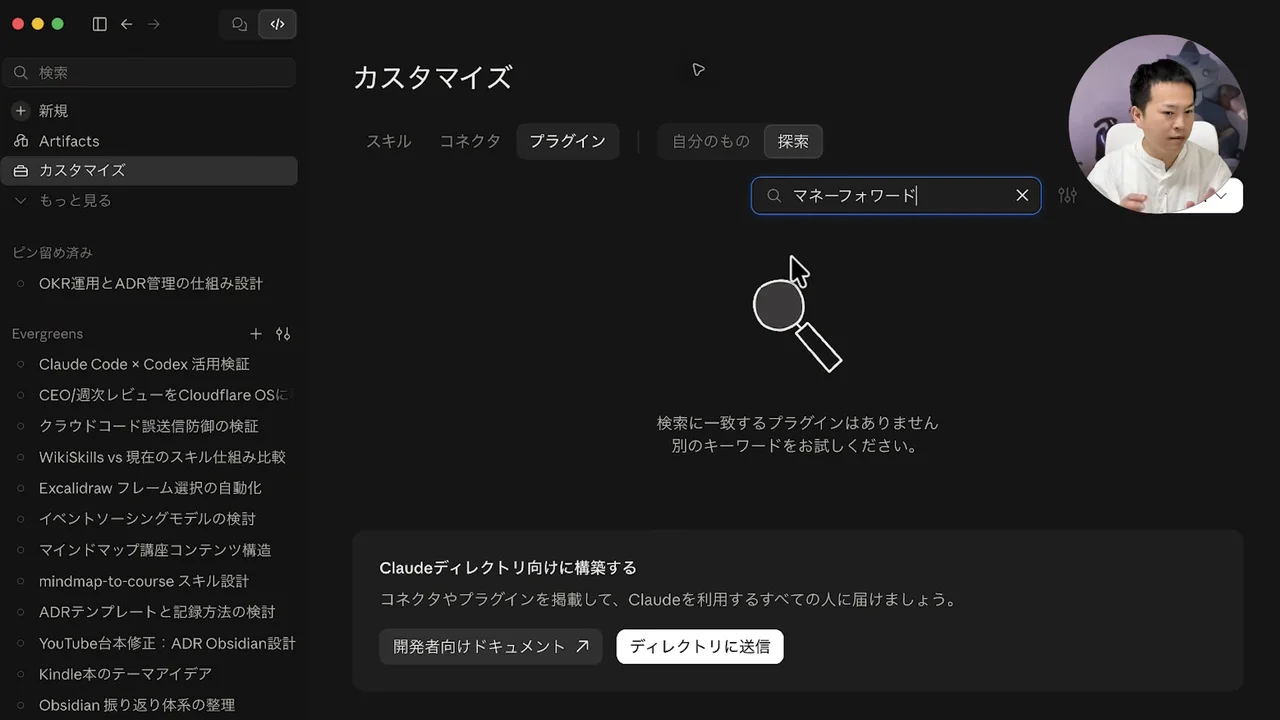Click ディレクトリに送信 button

pyautogui.click(x=700, y=647)
